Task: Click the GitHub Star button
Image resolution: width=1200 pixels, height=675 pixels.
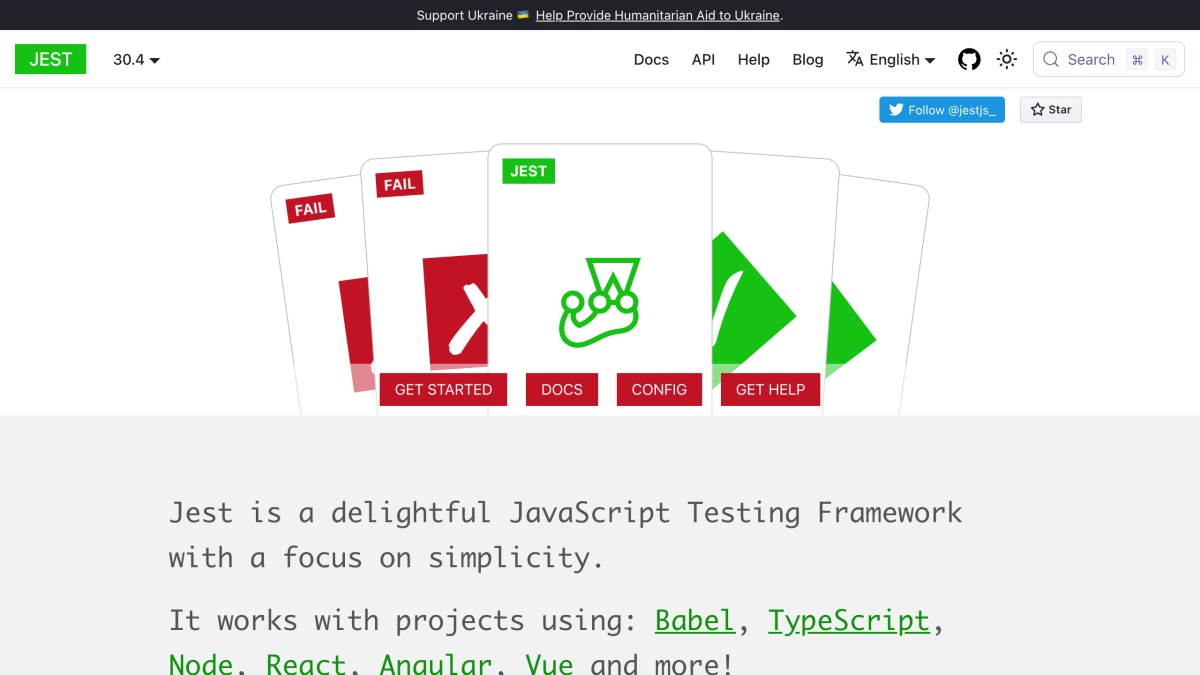Action: click(1051, 110)
